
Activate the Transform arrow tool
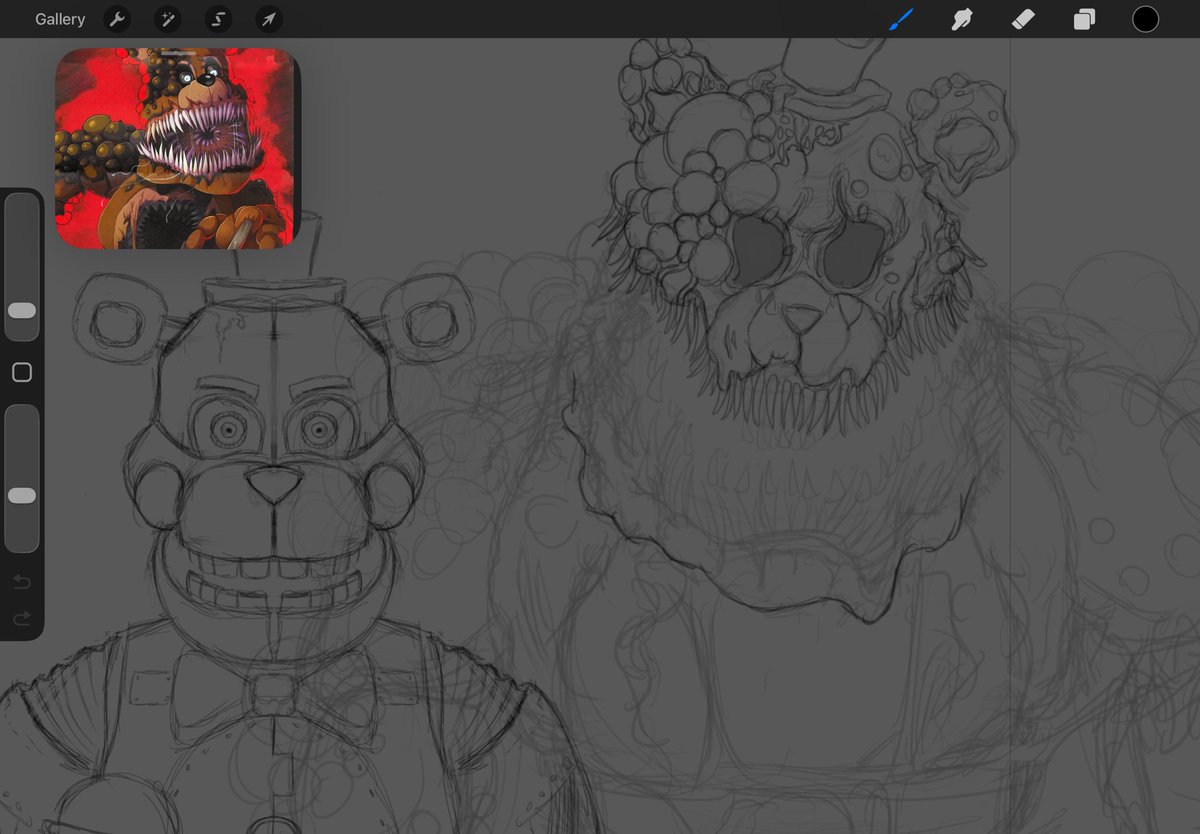point(268,19)
